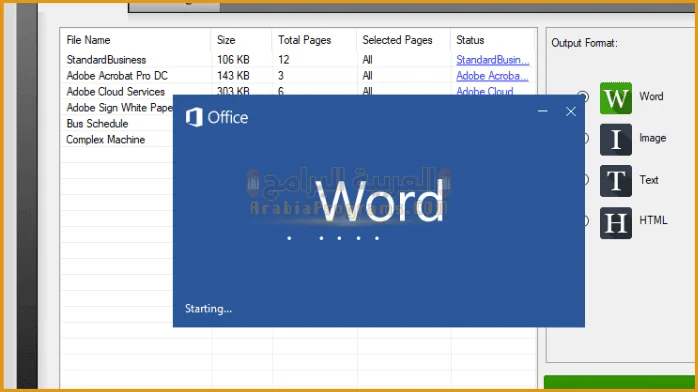This screenshot has height=392, width=698.
Task: Click Selected Pages 'All' for StandardBusiness
Action: (367, 60)
